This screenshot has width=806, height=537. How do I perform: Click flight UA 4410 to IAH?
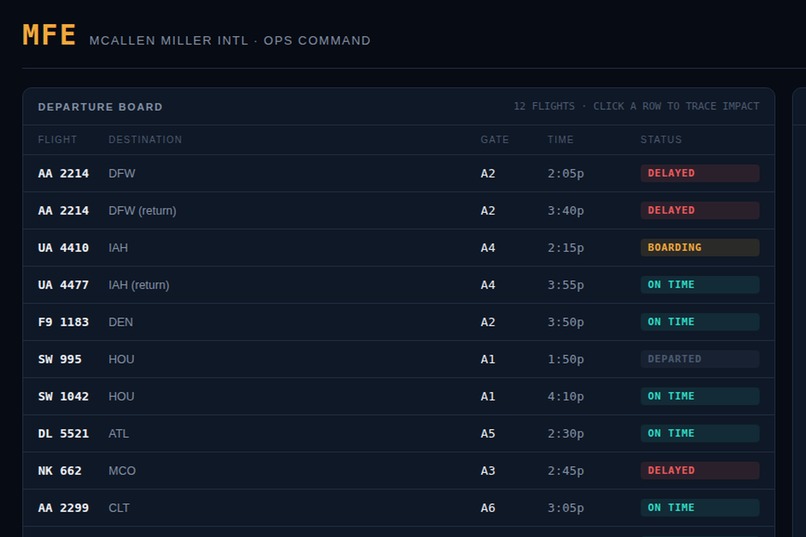tap(398, 248)
